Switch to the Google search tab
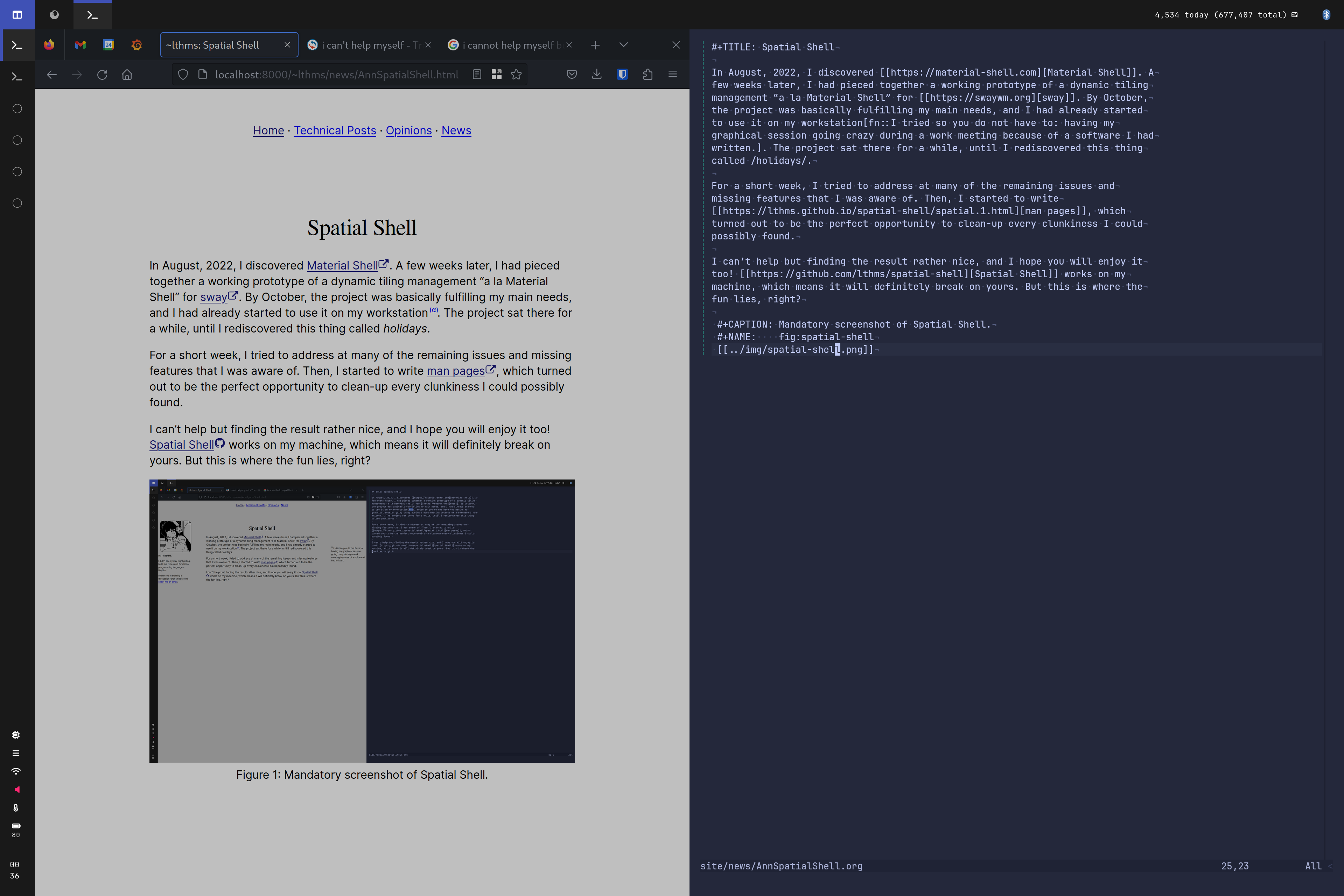1344x896 pixels. (506, 45)
